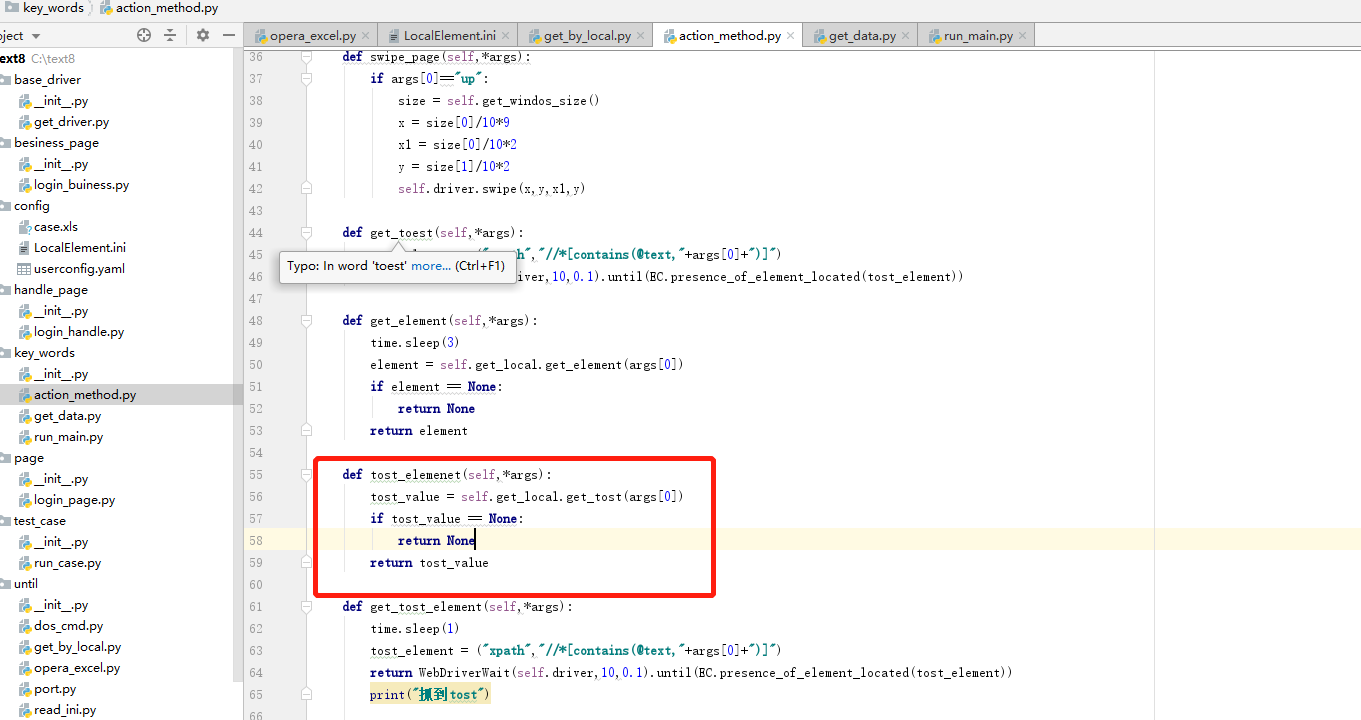Click the read_ini.py file icon
1361x720 pixels.
coord(25,710)
